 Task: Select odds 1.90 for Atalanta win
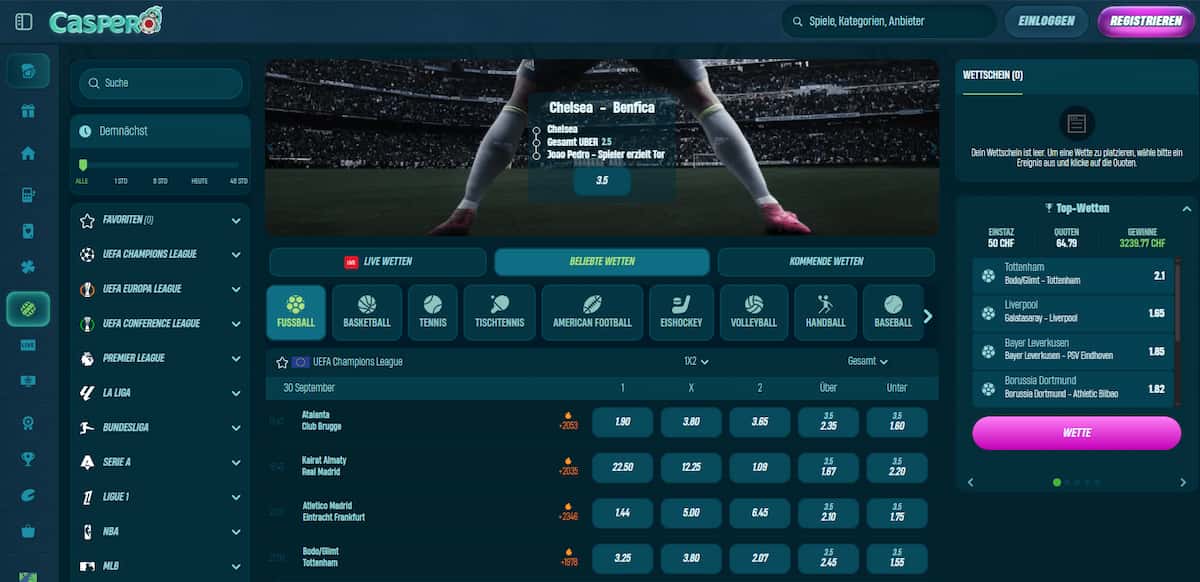tap(622, 422)
